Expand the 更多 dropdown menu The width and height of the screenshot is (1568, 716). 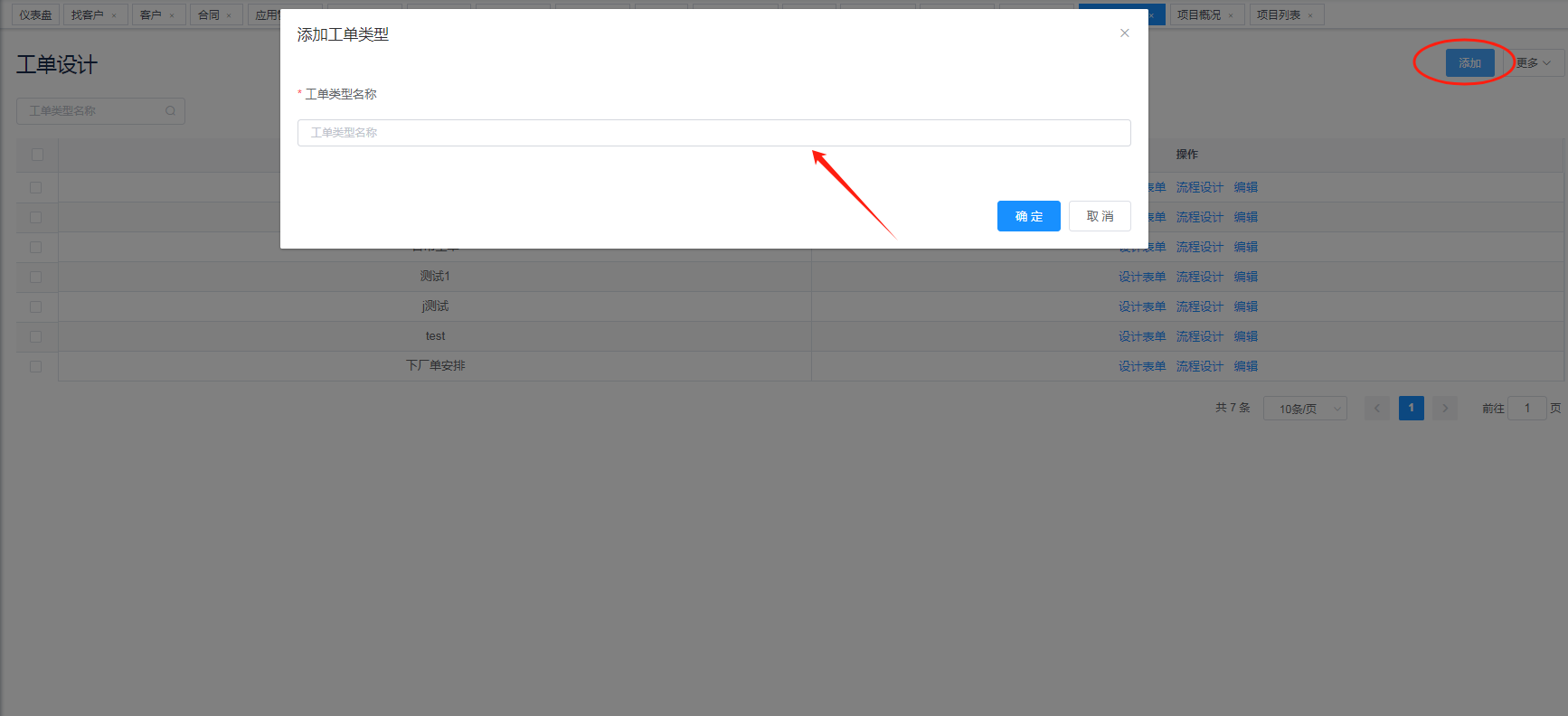click(x=1534, y=63)
